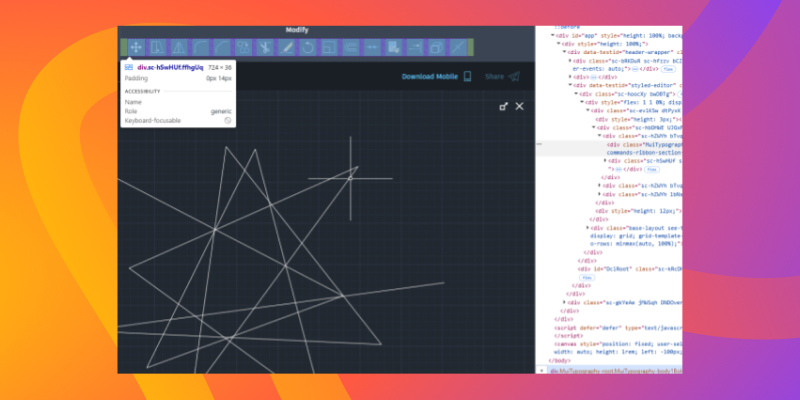Click the paper-plane Share icon
This screenshot has height=400, width=800.
(x=514, y=77)
